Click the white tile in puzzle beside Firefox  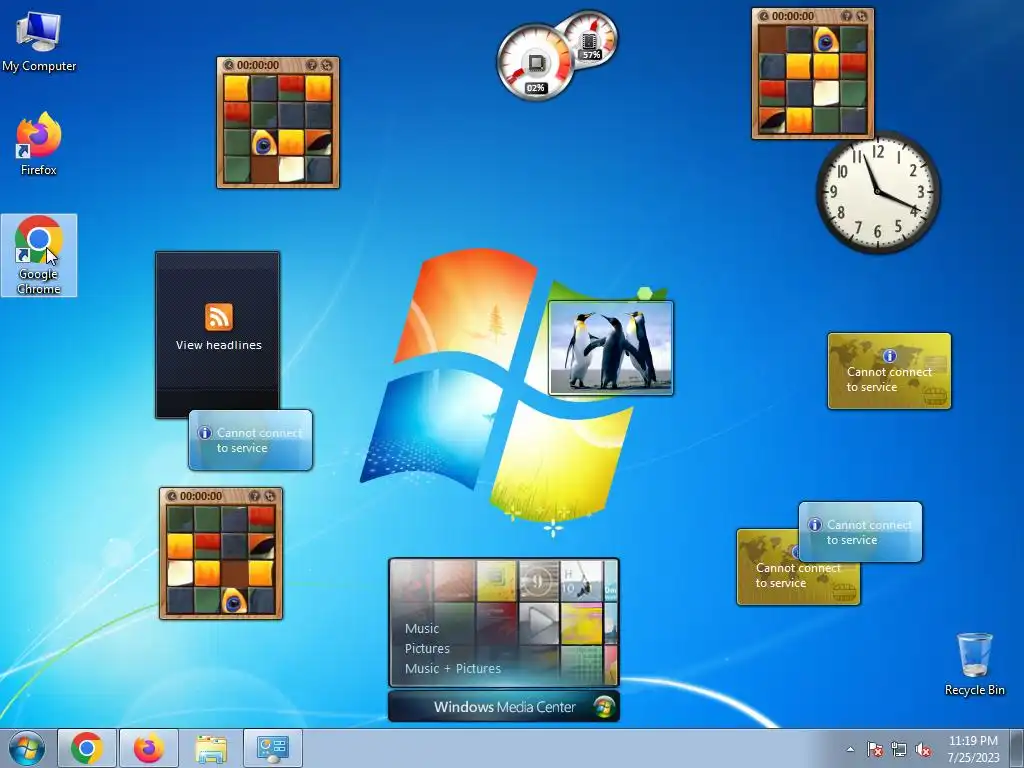pyautogui.click(x=291, y=169)
